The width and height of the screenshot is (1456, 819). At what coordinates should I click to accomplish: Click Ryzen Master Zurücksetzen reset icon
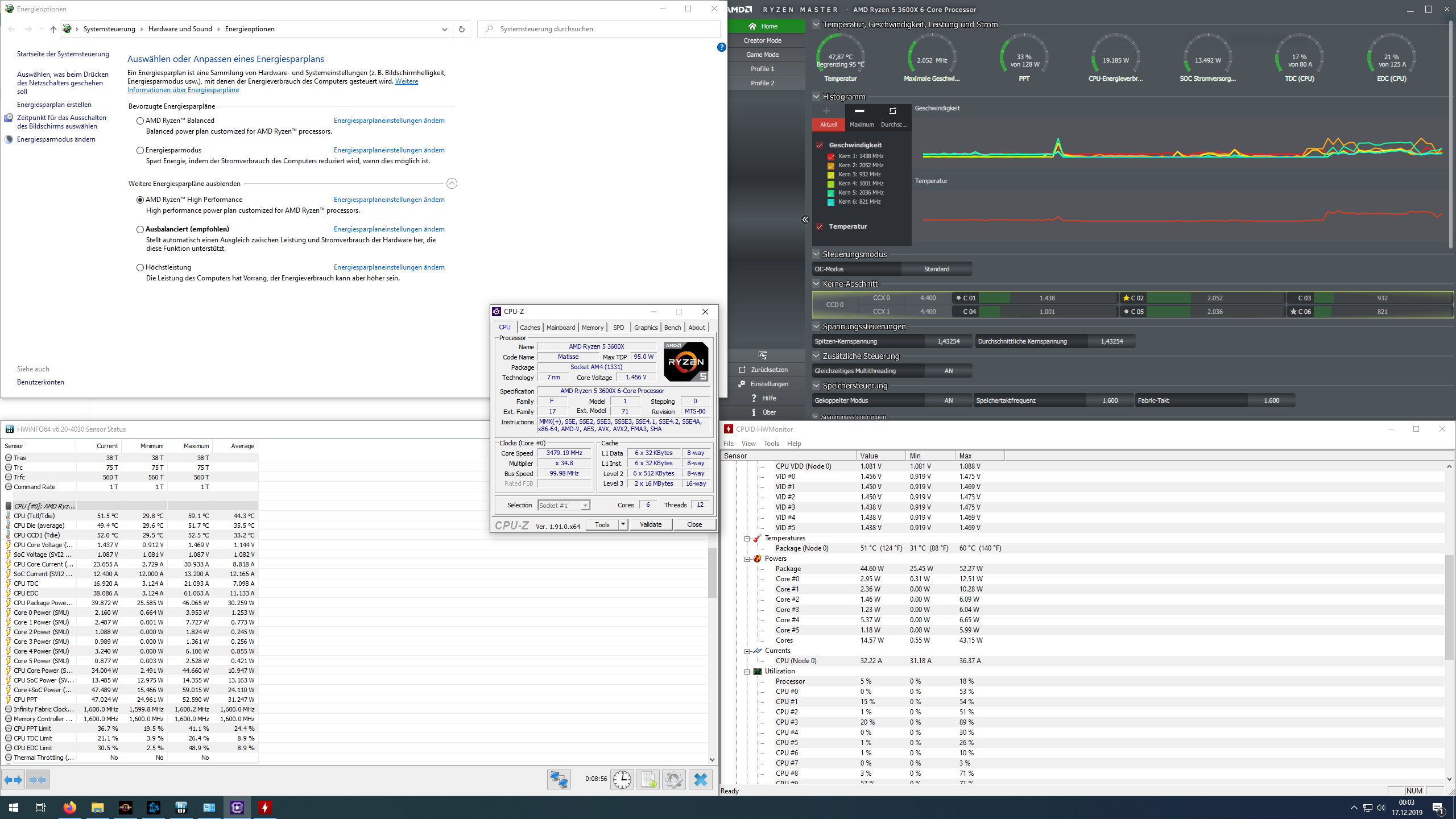tap(742, 370)
